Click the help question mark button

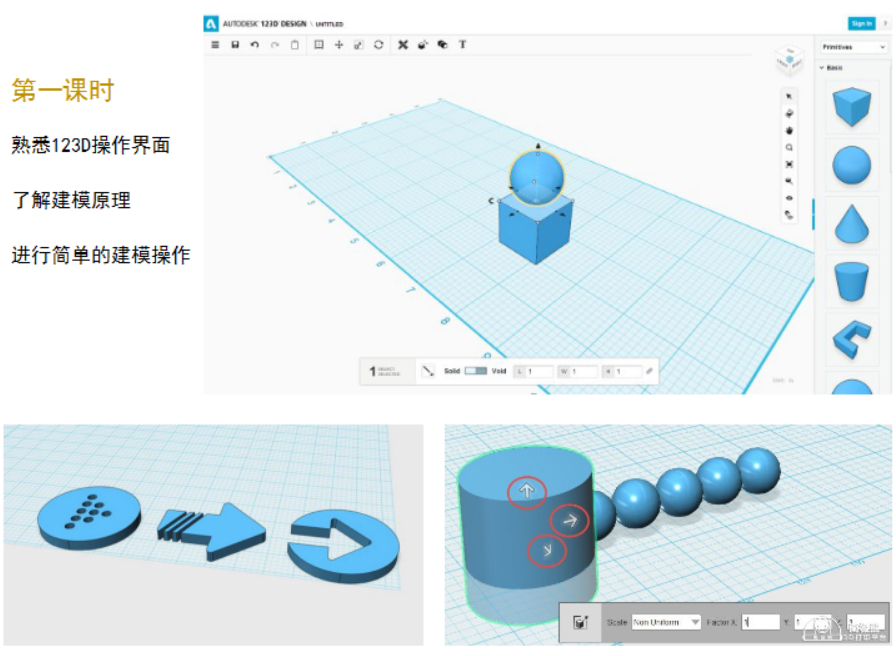coord(884,23)
